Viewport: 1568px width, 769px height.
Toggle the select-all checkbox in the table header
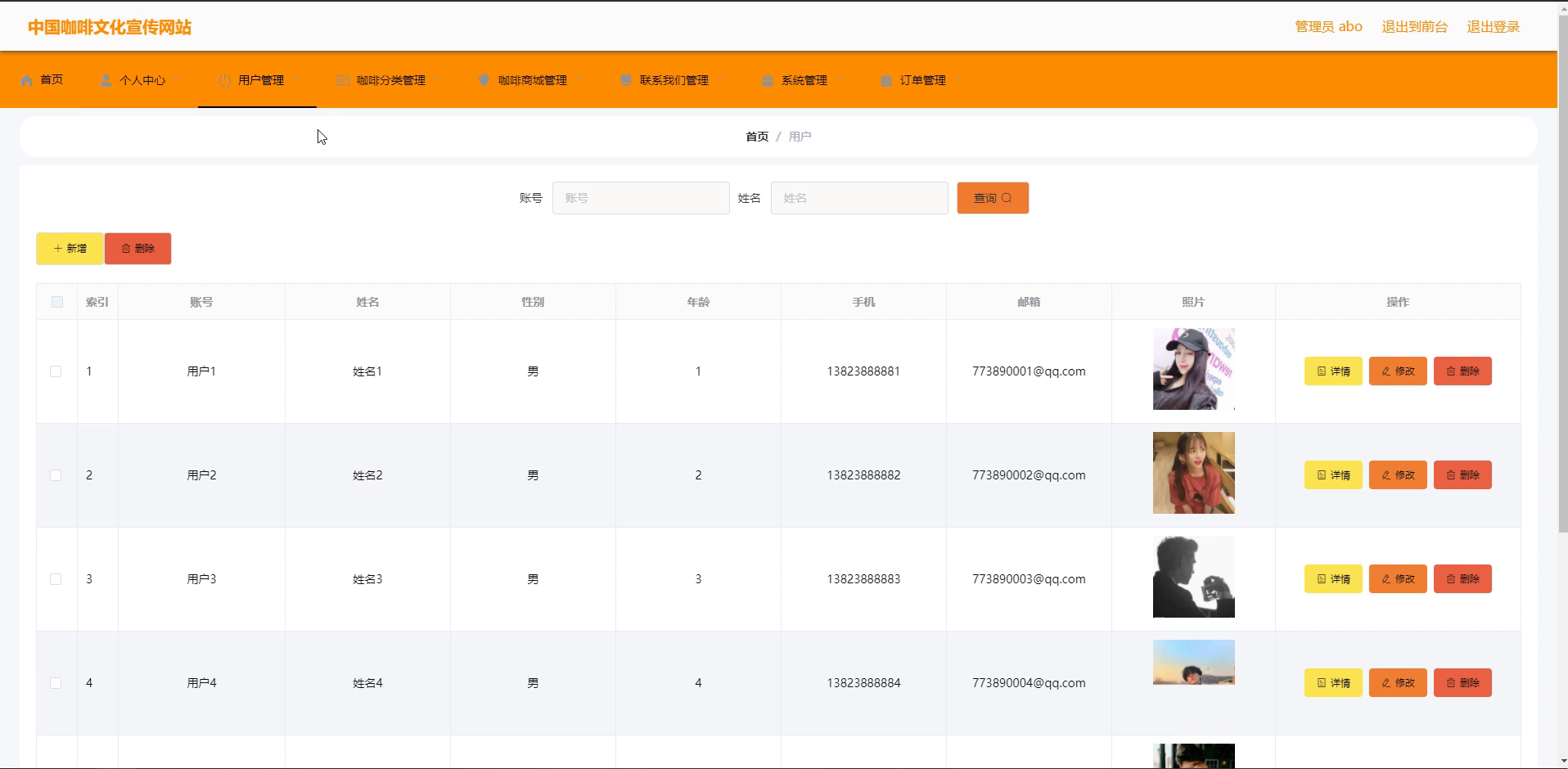pyautogui.click(x=57, y=302)
